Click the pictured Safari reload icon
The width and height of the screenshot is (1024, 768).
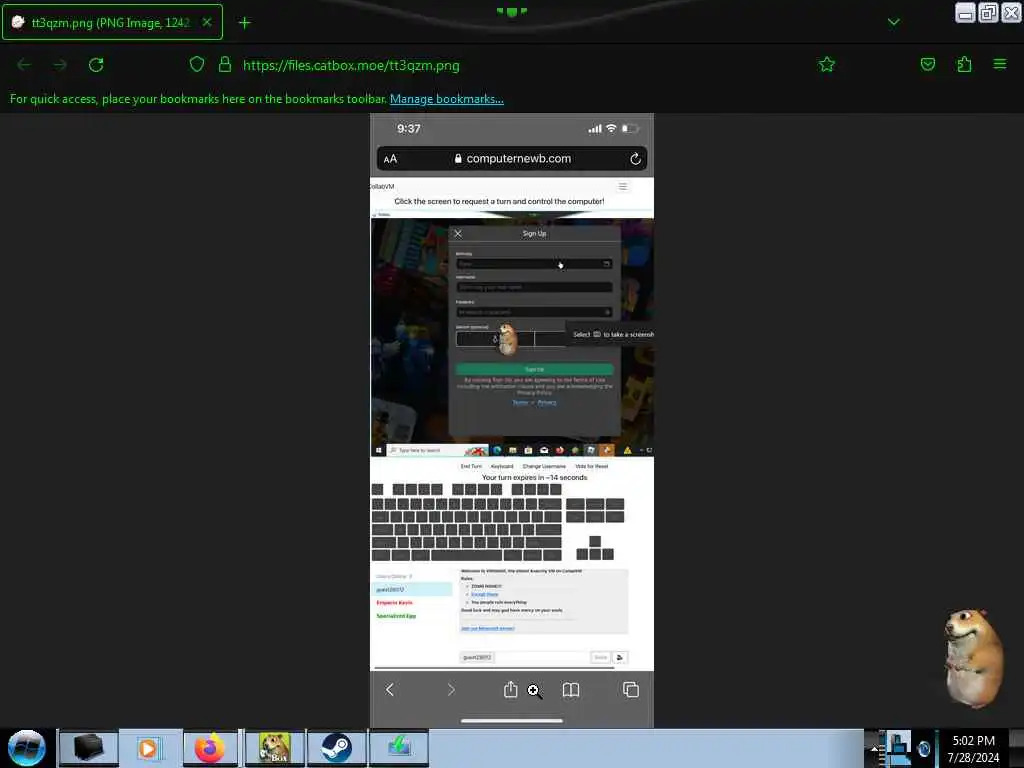pos(635,159)
